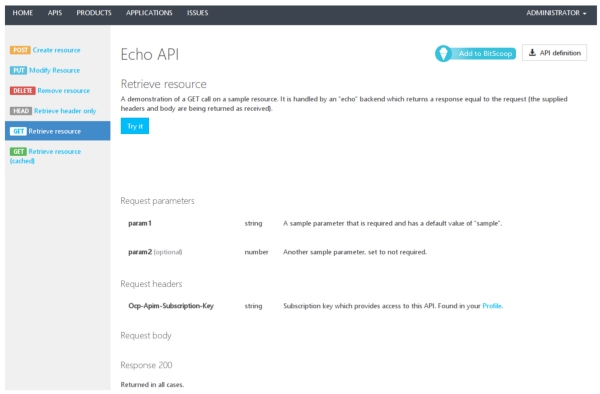Select Remove resource operation
600x394 pixels.
tap(64, 91)
